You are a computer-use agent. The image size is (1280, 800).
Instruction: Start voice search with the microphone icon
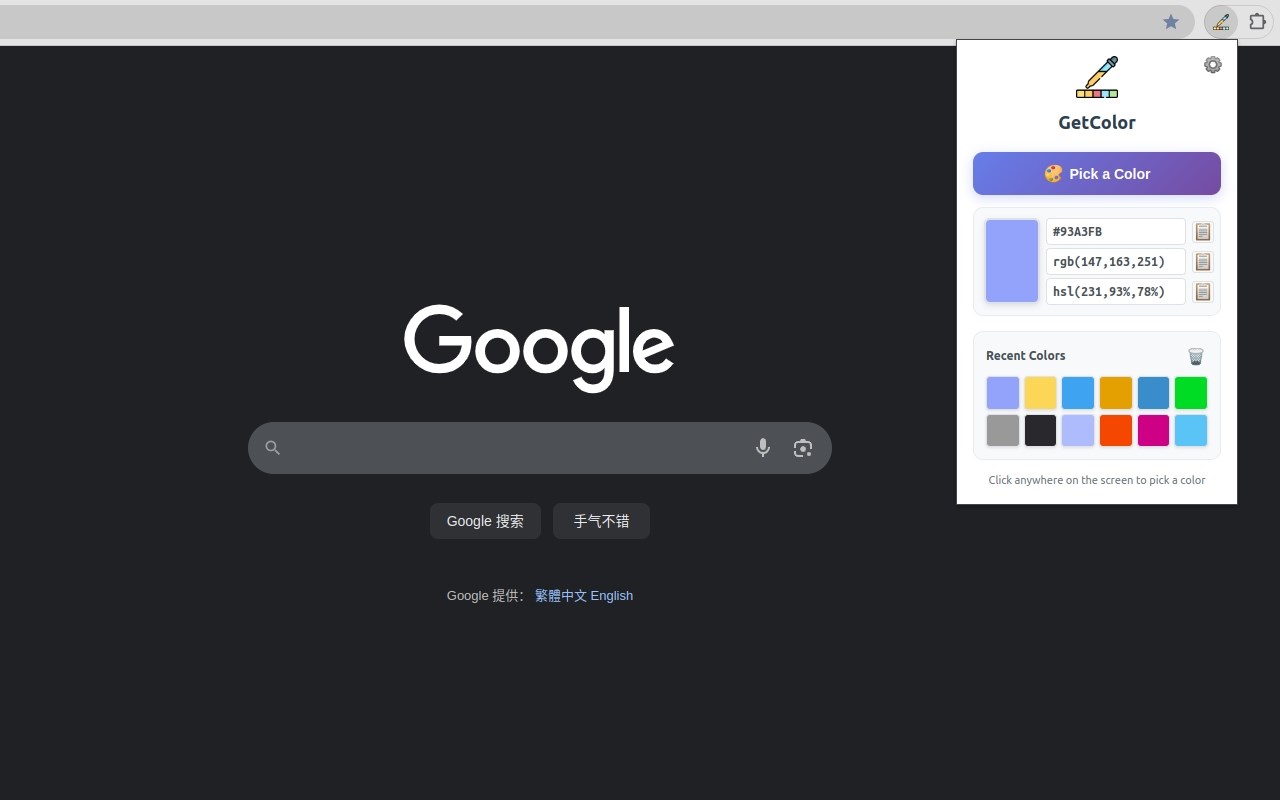(763, 448)
